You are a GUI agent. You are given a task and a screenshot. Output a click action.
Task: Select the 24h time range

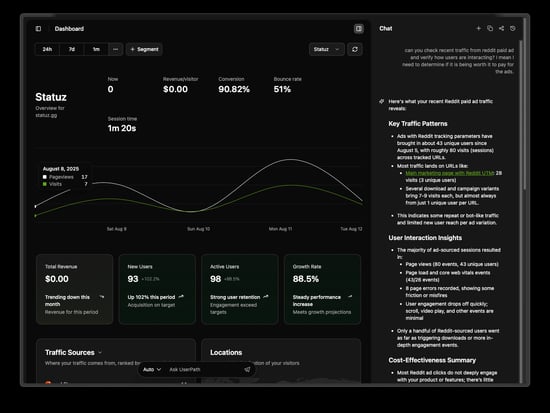[47, 49]
